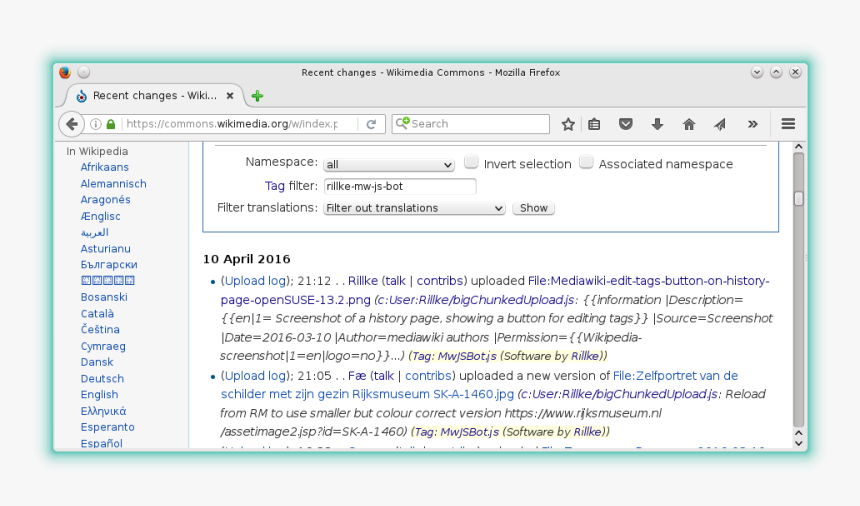Image resolution: width=860 pixels, height=506 pixels.
Task: Open the Tag link in the 21:12 entry
Action: pos(421,356)
